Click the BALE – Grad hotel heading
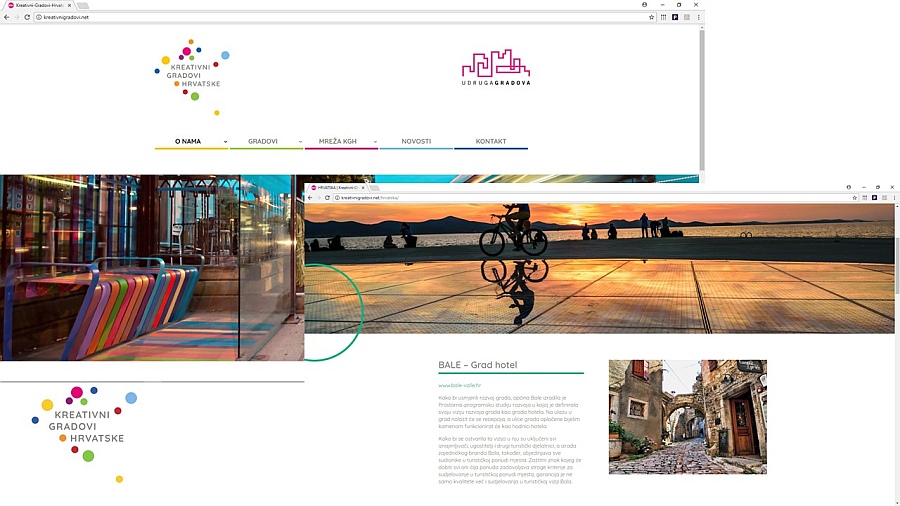Viewport: 900px width, 506px height. coord(478,365)
